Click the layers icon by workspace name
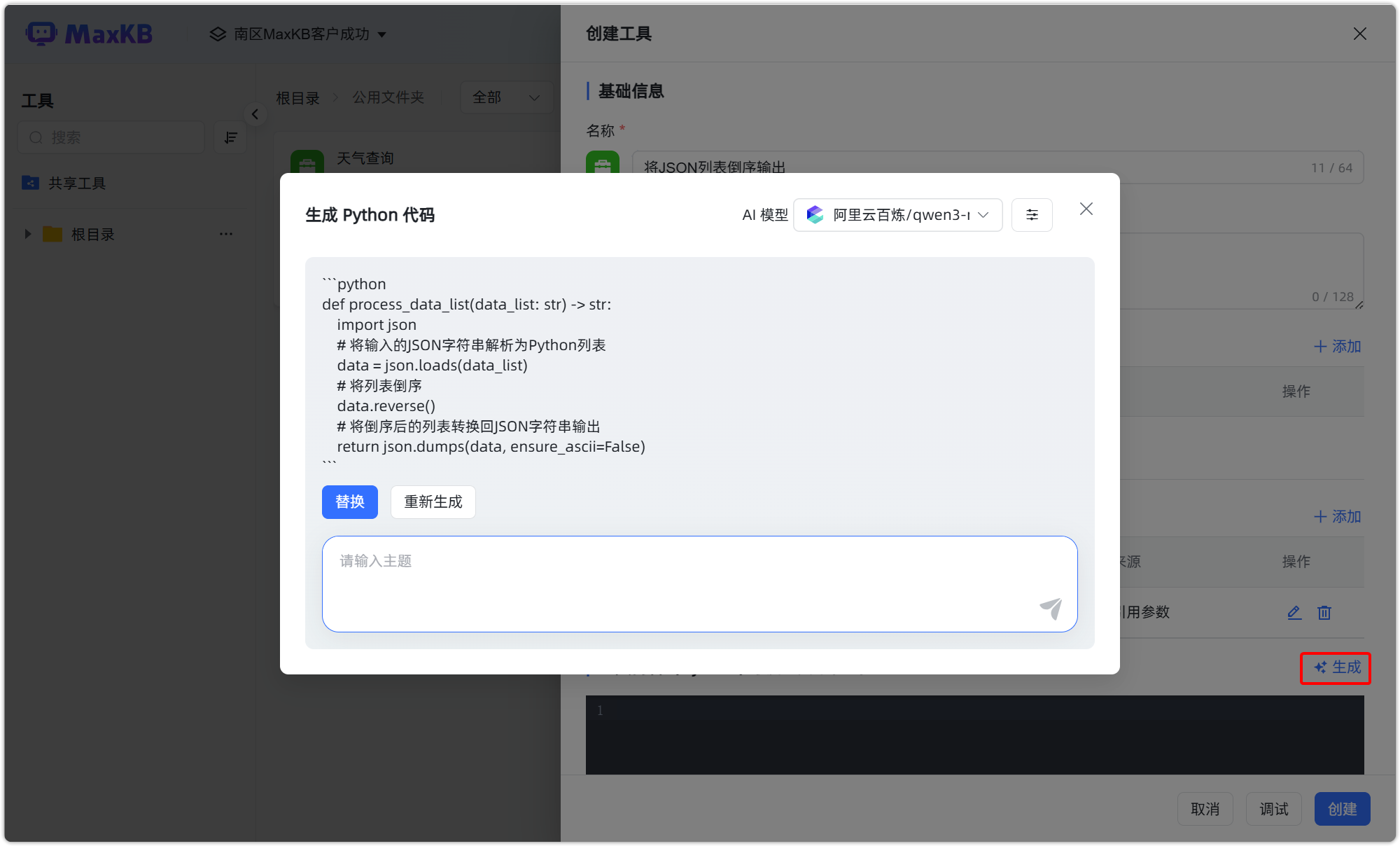1400x846 pixels. pos(218,34)
